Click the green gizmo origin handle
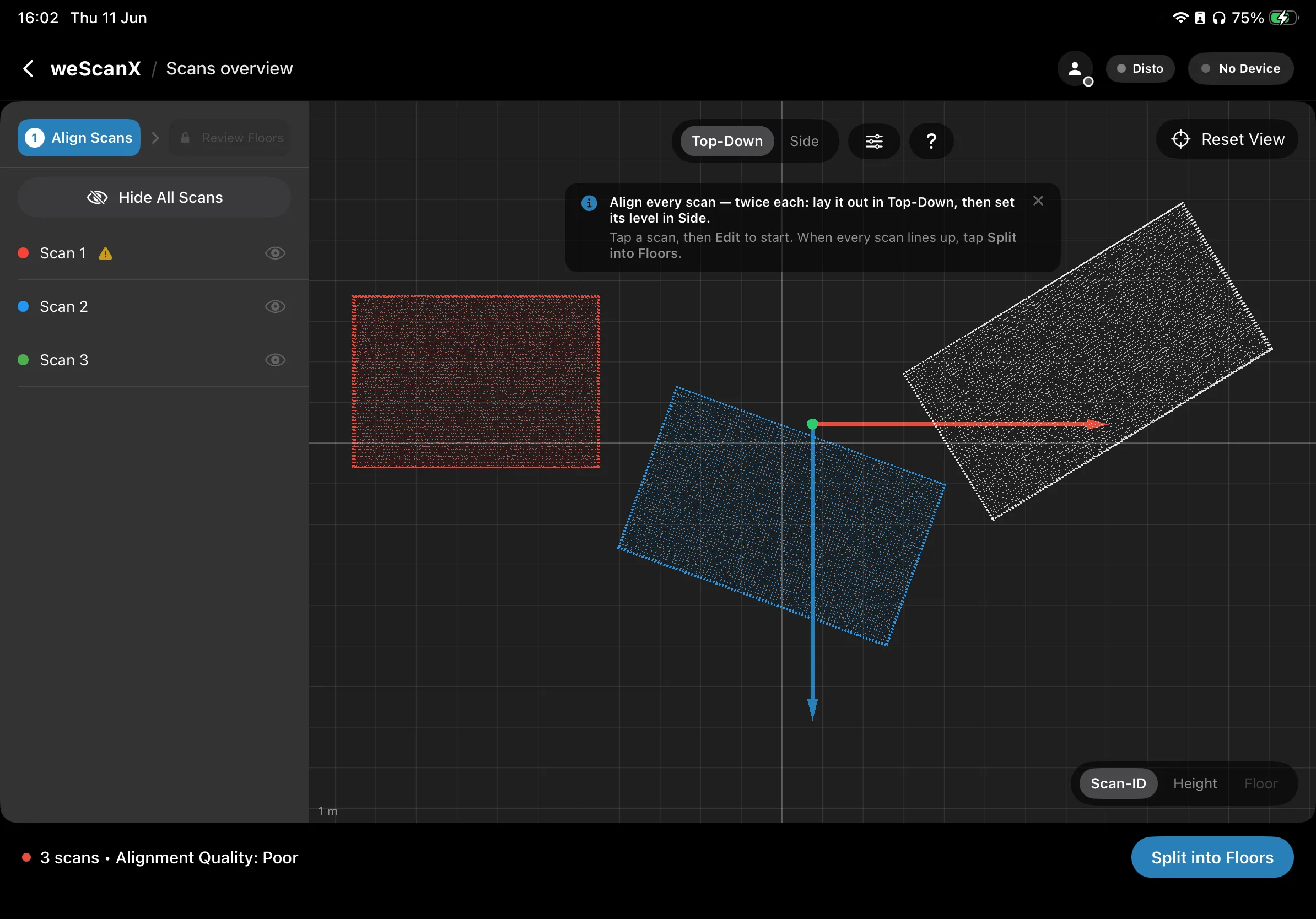Image resolution: width=1316 pixels, height=919 pixels. [812, 424]
